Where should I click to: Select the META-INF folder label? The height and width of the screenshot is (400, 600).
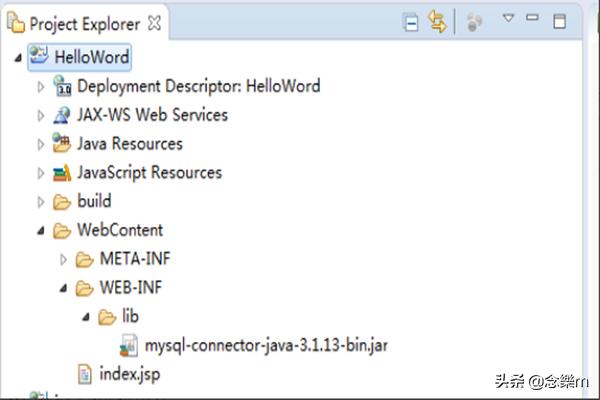[135, 259]
